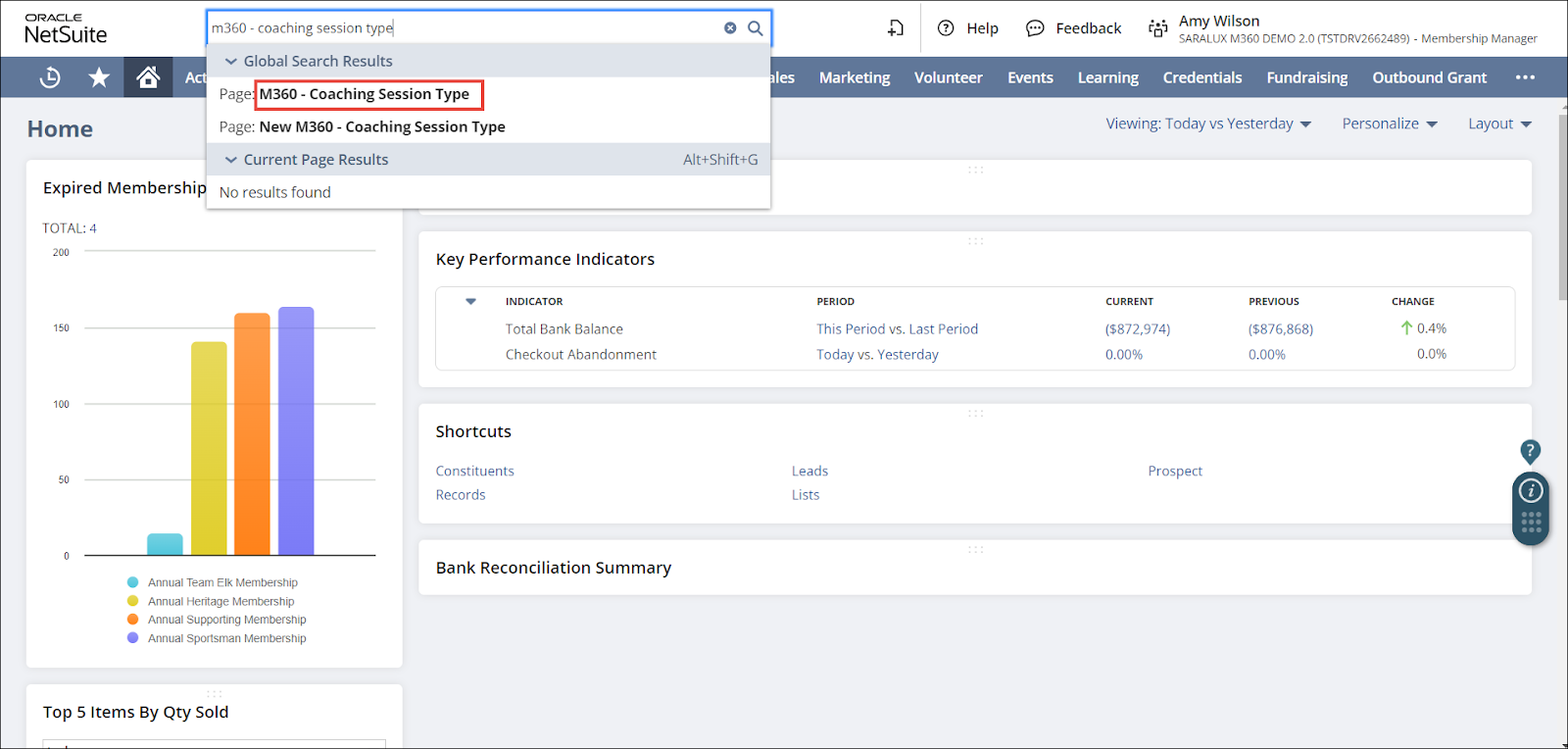Image resolution: width=1568 pixels, height=749 pixels.
Task: Open the Create New icon near Help
Action: click(x=896, y=28)
